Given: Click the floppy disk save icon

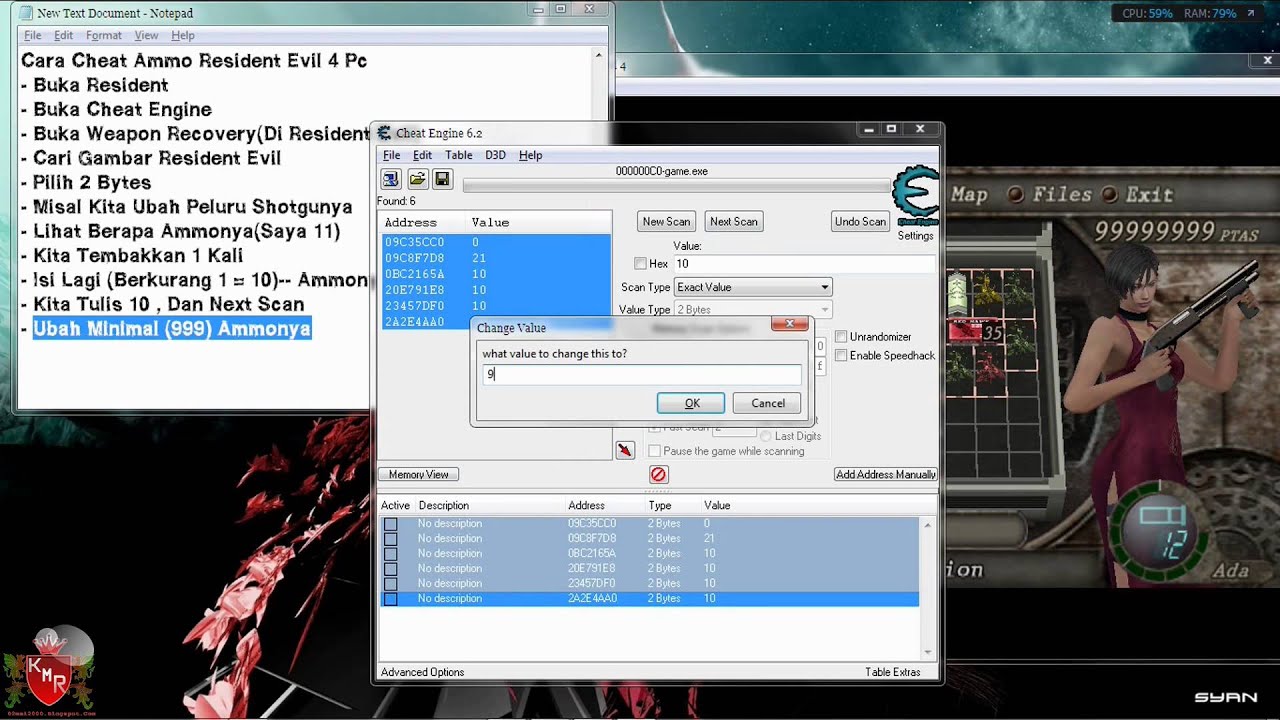Looking at the screenshot, I should pos(443,179).
